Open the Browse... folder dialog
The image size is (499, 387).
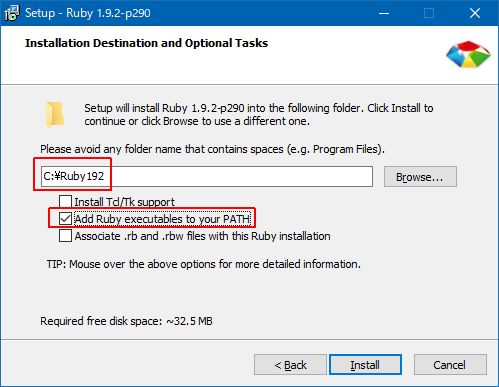(x=420, y=177)
